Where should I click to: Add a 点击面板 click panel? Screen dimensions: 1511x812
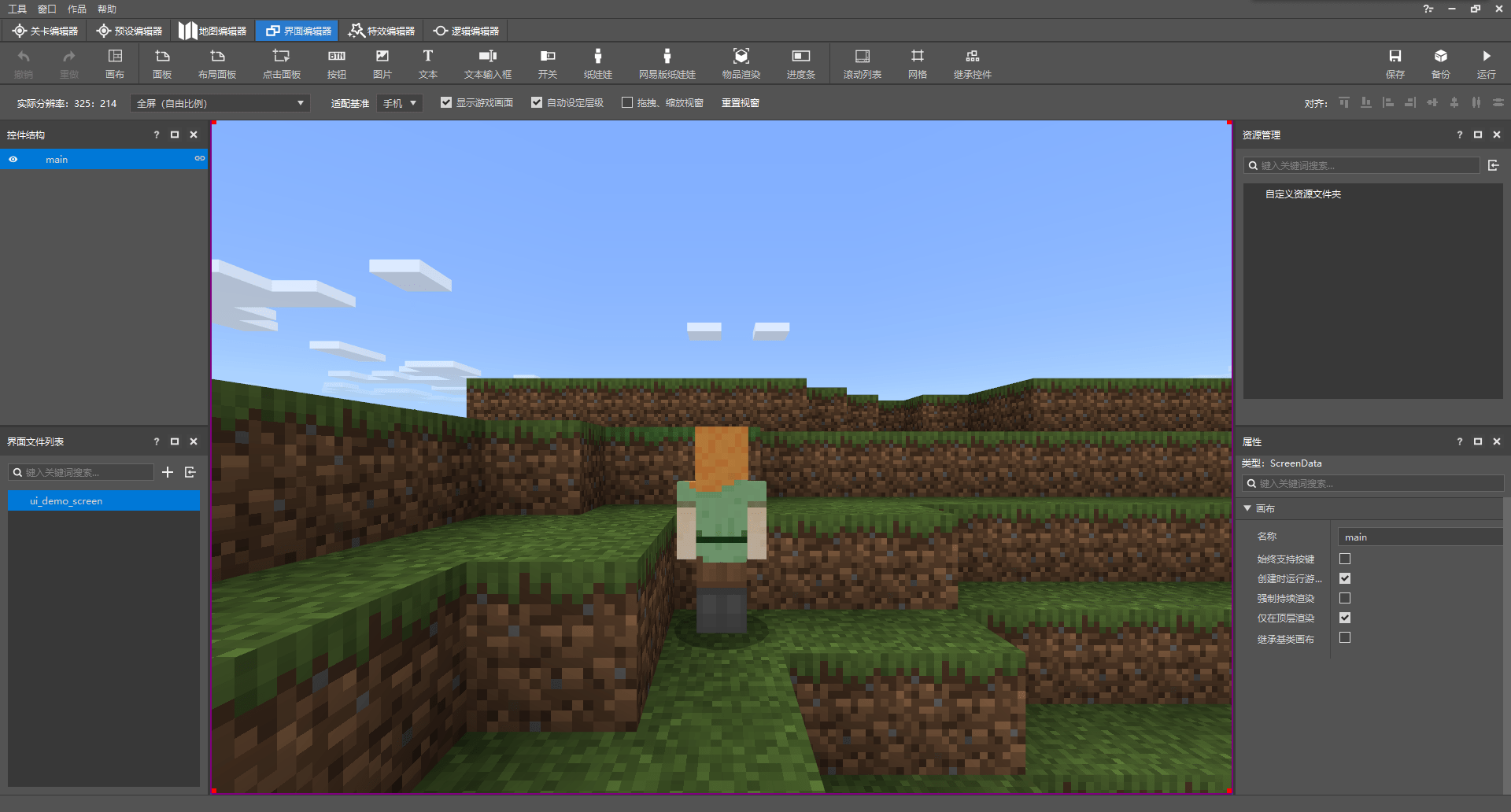pos(282,63)
